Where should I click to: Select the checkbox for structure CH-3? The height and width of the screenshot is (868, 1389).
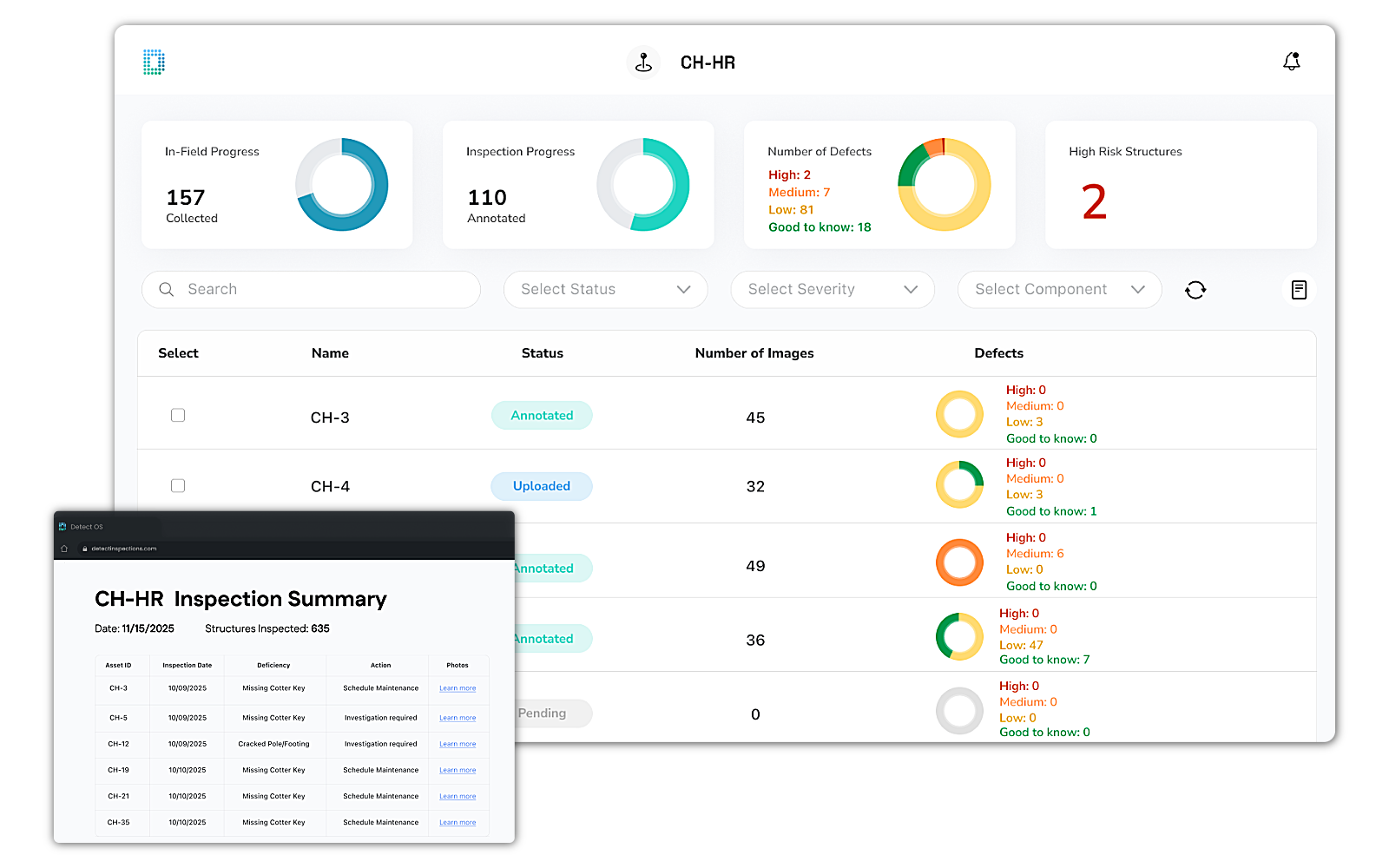pyautogui.click(x=178, y=415)
